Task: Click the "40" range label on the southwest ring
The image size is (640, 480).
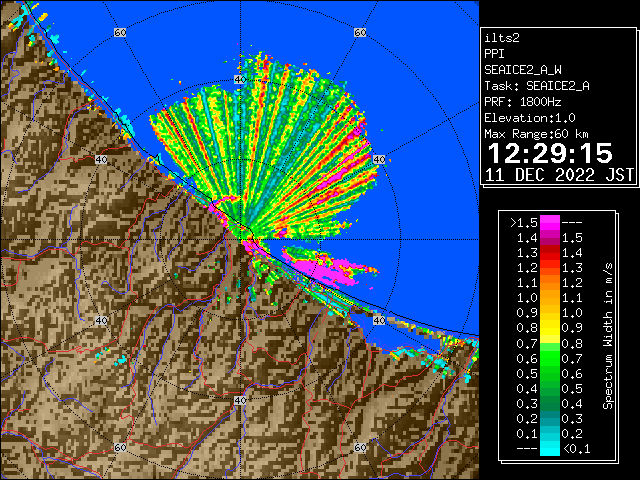Action: pyautogui.click(x=101, y=320)
